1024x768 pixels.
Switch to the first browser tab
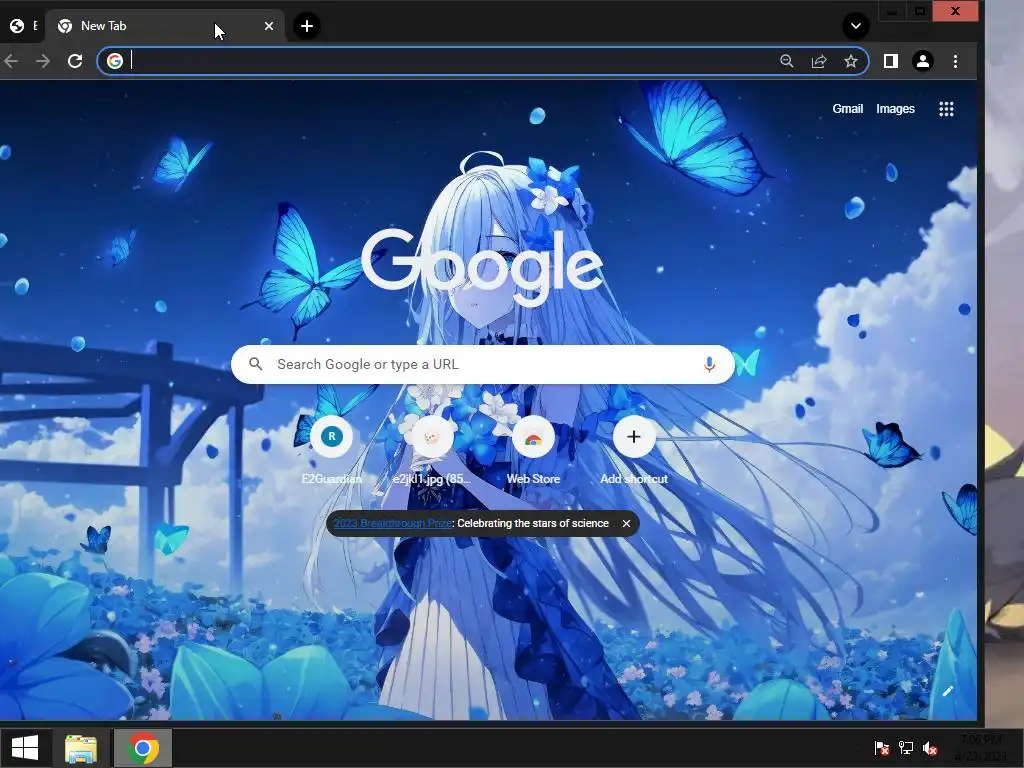point(23,26)
